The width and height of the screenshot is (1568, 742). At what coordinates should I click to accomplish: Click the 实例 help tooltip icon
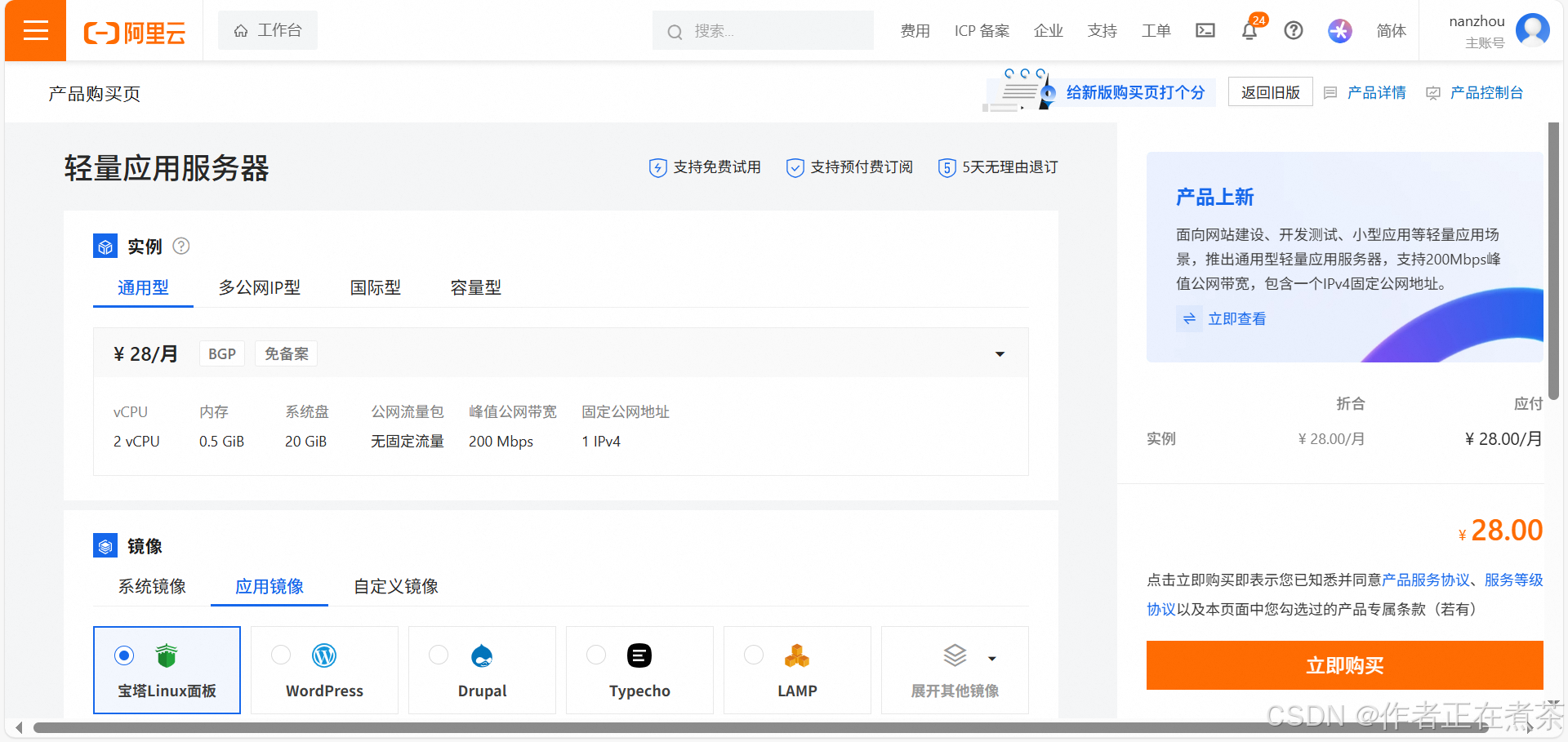181,246
